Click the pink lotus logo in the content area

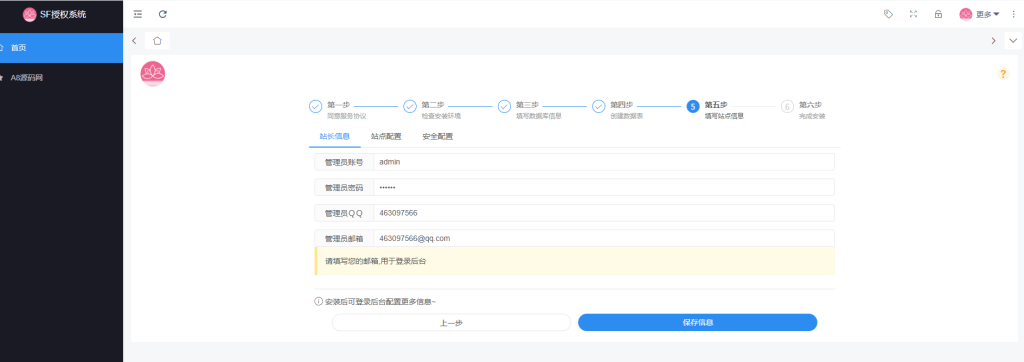coord(153,74)
